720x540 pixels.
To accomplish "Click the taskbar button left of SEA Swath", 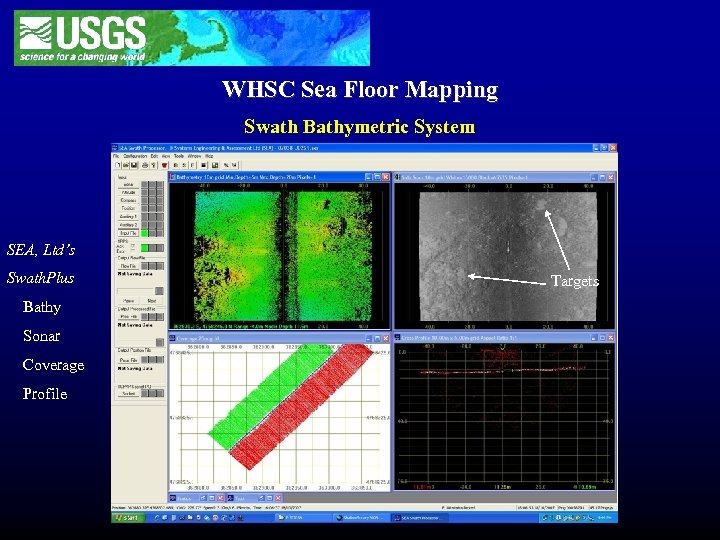I will point(361,518).
